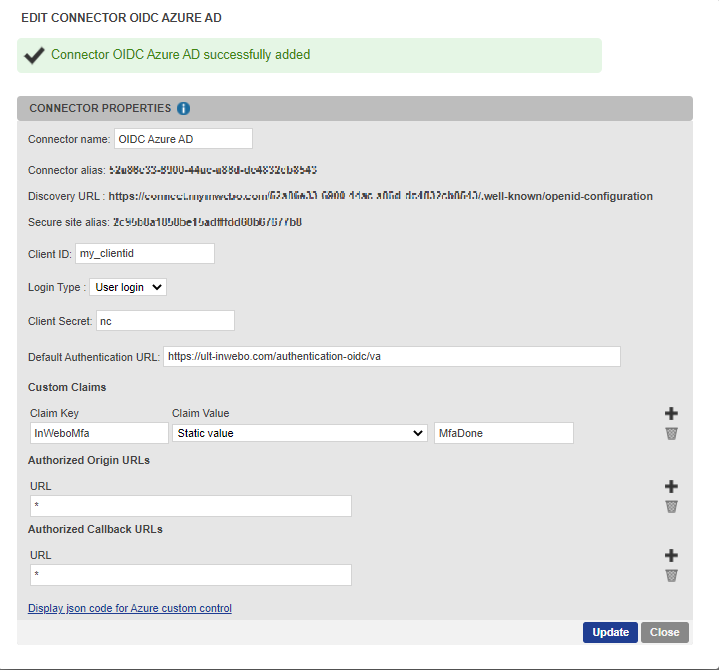Screen dimensions: 719x670
Task: Click the Close button
Action: (665, 632)
